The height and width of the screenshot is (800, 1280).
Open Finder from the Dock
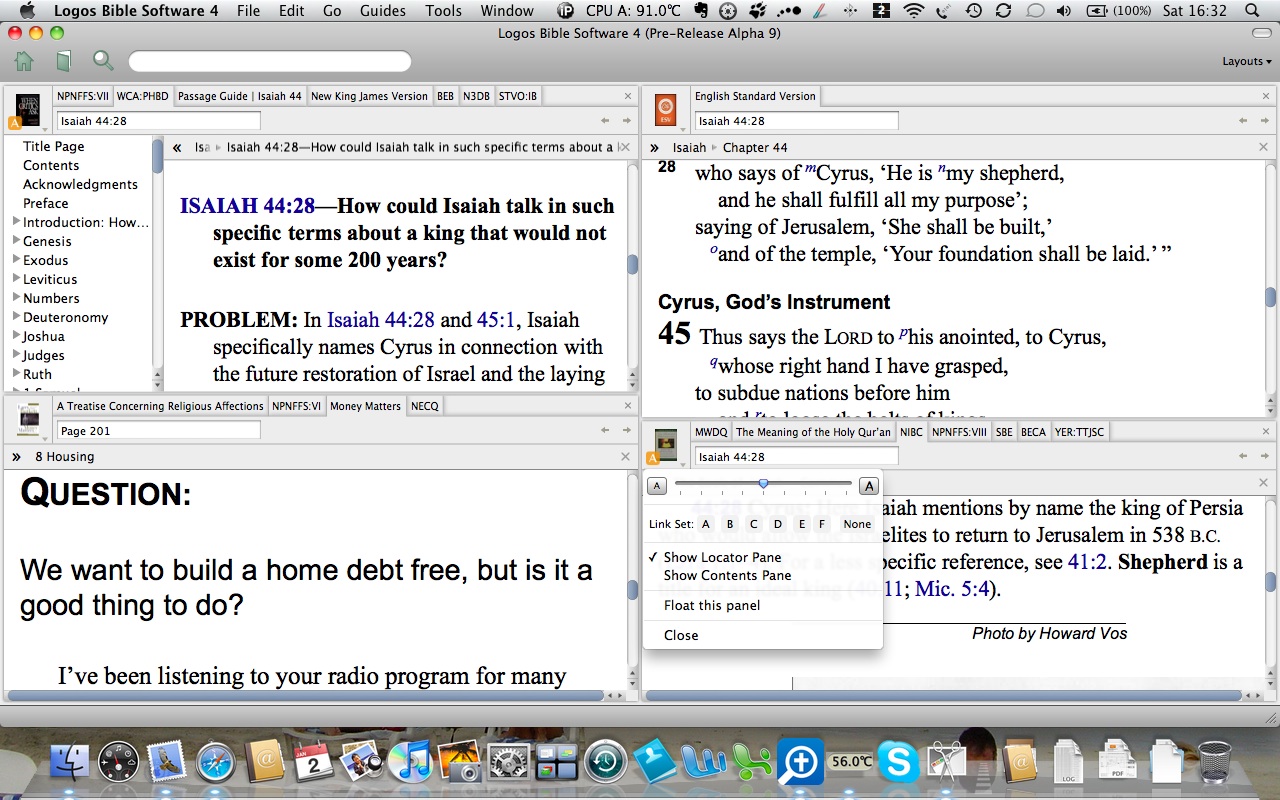69,763
